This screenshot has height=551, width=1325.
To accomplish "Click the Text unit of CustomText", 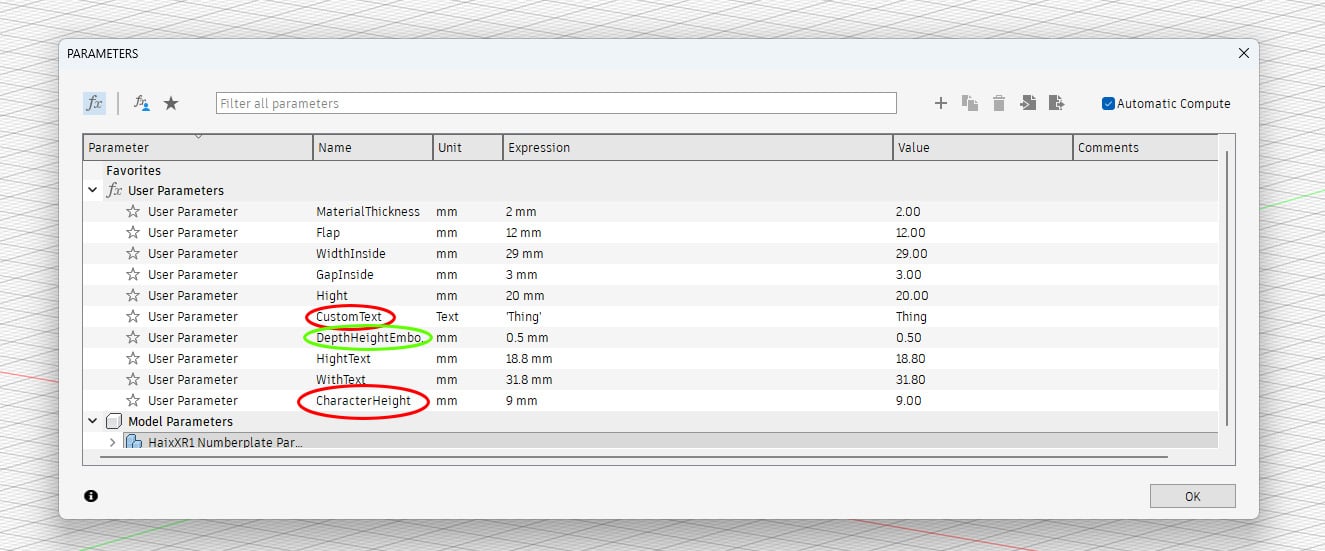I will pyautogui.click(x=447, y=317).
